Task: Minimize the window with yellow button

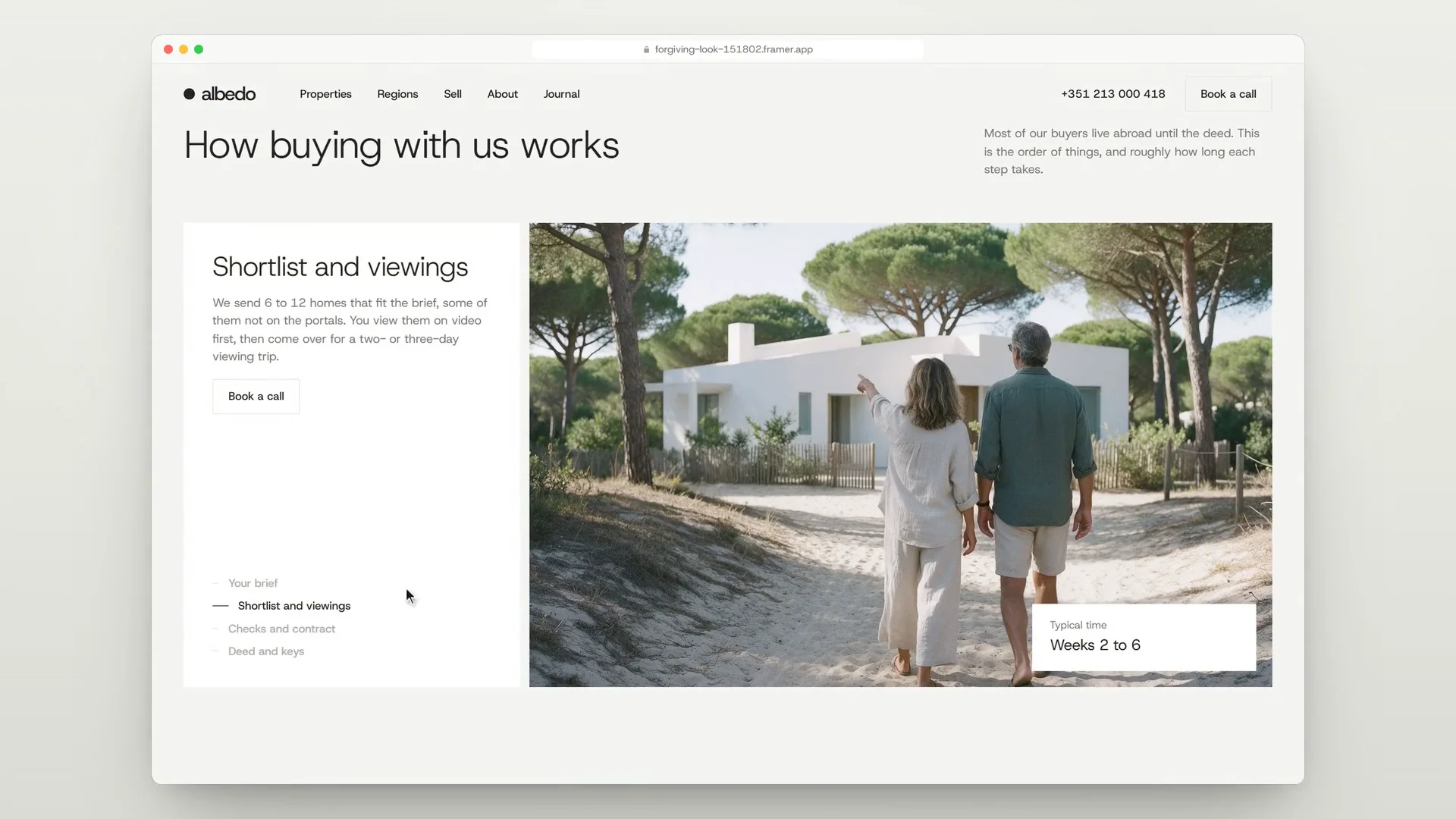Action: [184, 49]
